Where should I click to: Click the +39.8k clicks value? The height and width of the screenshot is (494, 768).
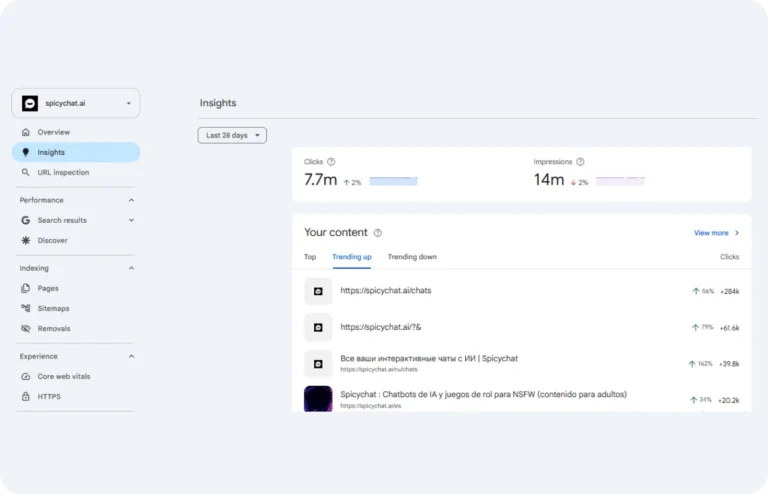pos(729,364)
